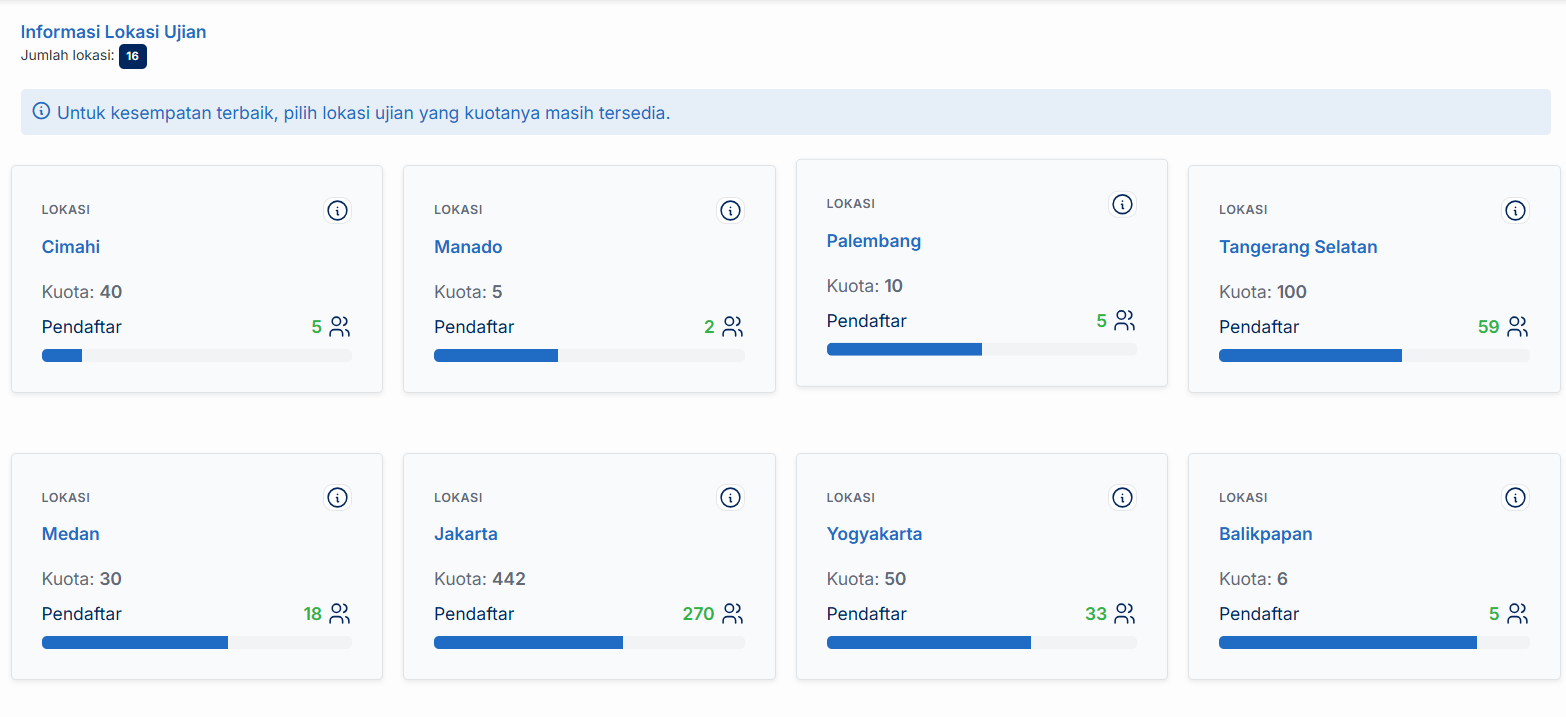1566x717 pixels.
Task: Click the info icon on Medan card
Action: coord(338,497)
